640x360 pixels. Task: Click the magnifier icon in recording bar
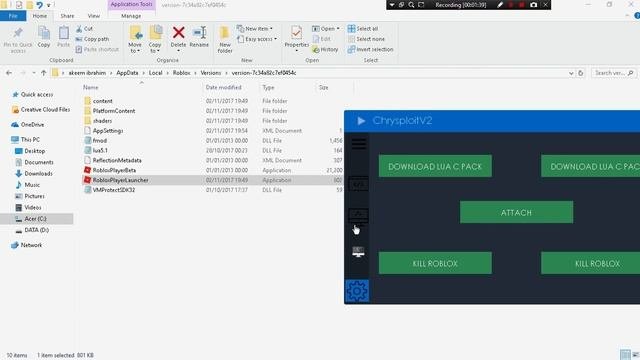411,5
